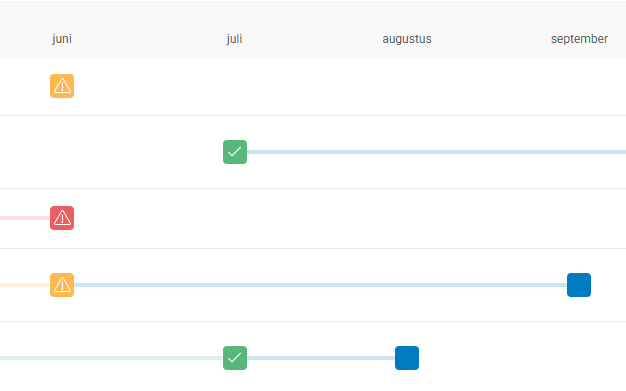Click the green checkmark in the bottom row
This screenshot has width=626, height=391.
[x=235, y=358]
